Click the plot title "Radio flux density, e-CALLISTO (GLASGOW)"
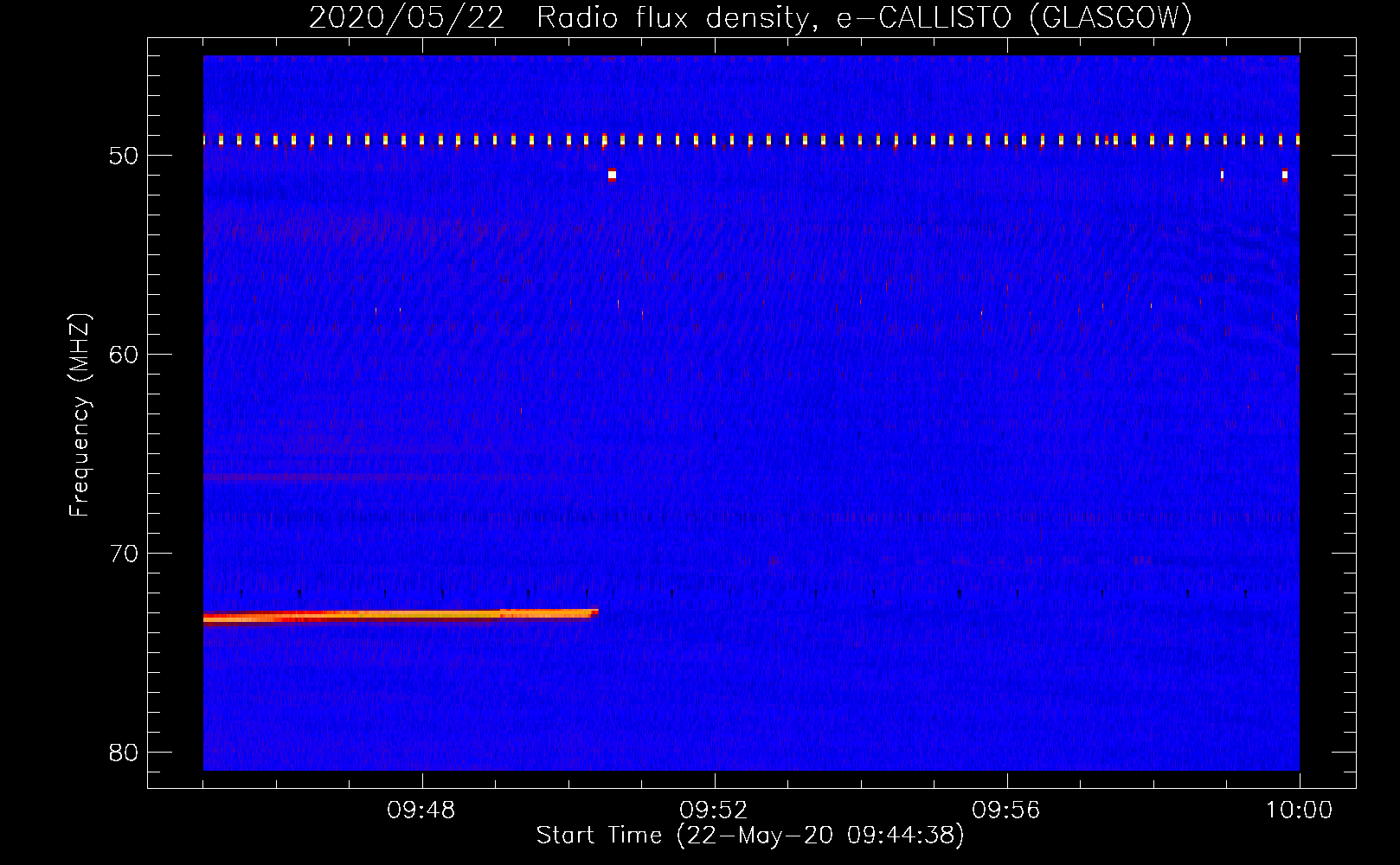This screenshot has width=1400, height=865. pos(864,17)
